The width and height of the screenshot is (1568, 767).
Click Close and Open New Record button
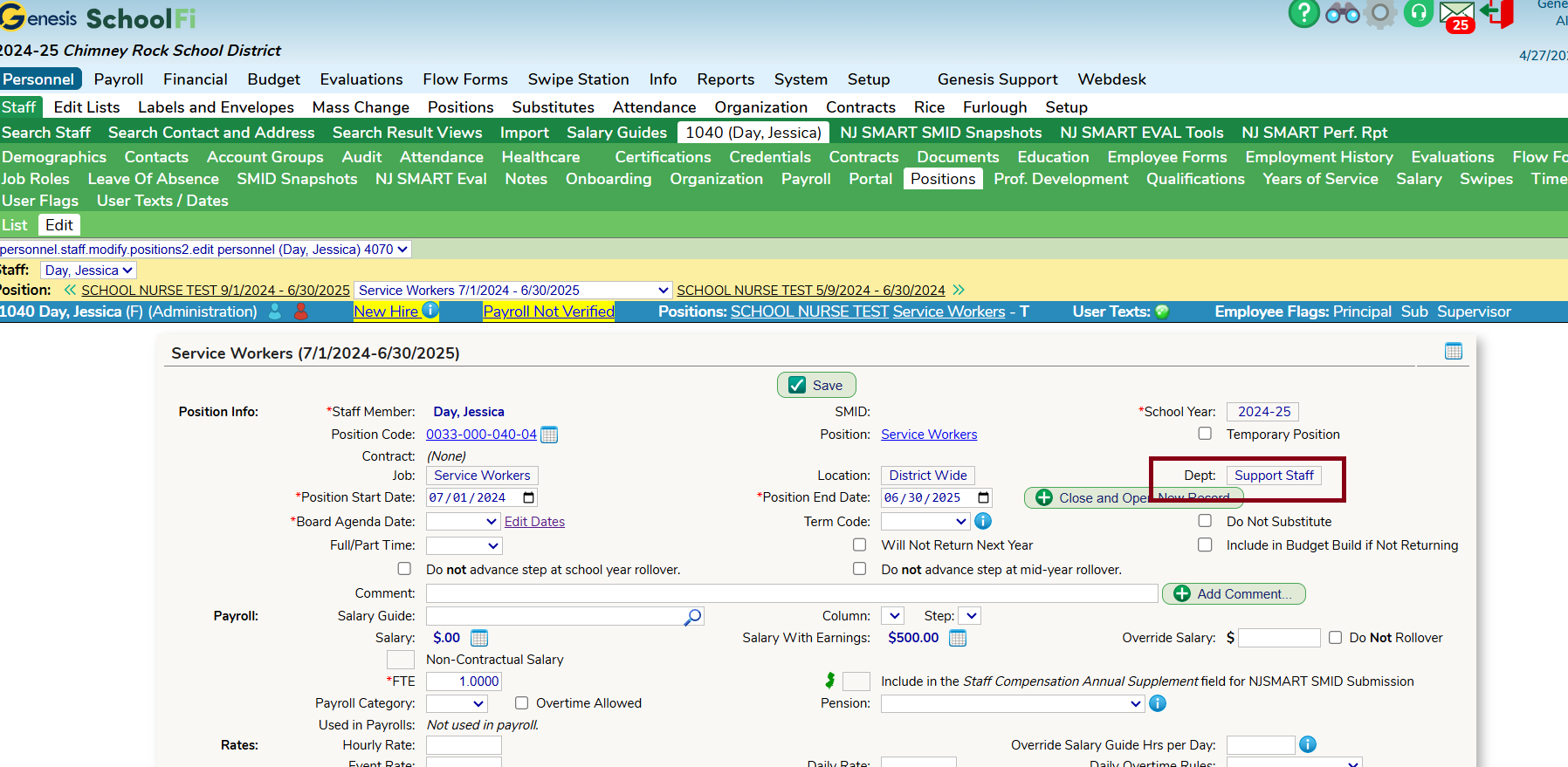click(x=1133, y=497)
